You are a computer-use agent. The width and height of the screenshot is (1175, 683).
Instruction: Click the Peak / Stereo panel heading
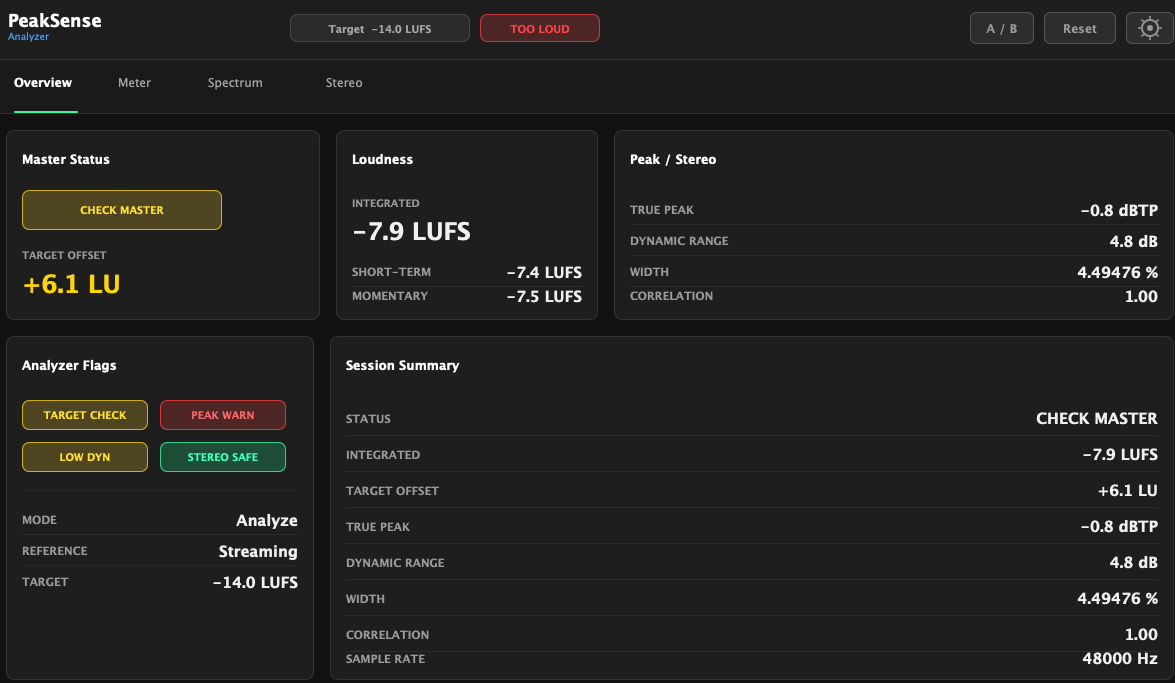[x=673, y=159]
